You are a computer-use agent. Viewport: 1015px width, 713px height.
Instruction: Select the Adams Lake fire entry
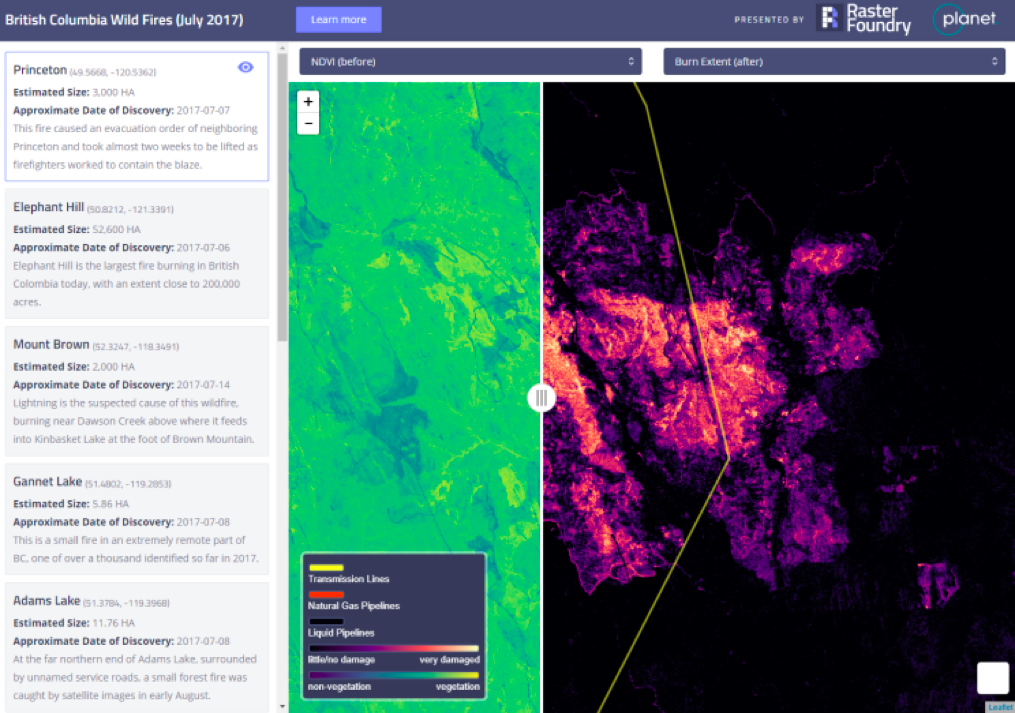pyautogui.click(x=137, y=646)
